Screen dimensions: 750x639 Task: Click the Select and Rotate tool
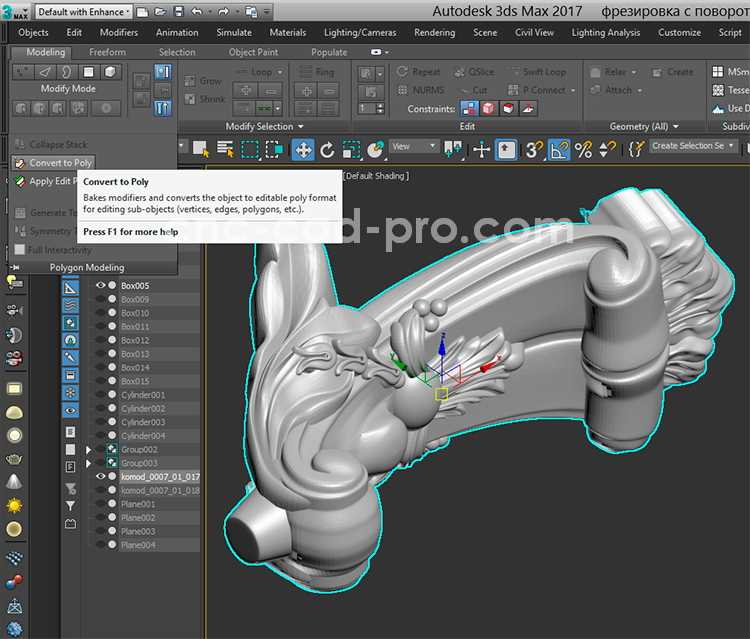327,150
